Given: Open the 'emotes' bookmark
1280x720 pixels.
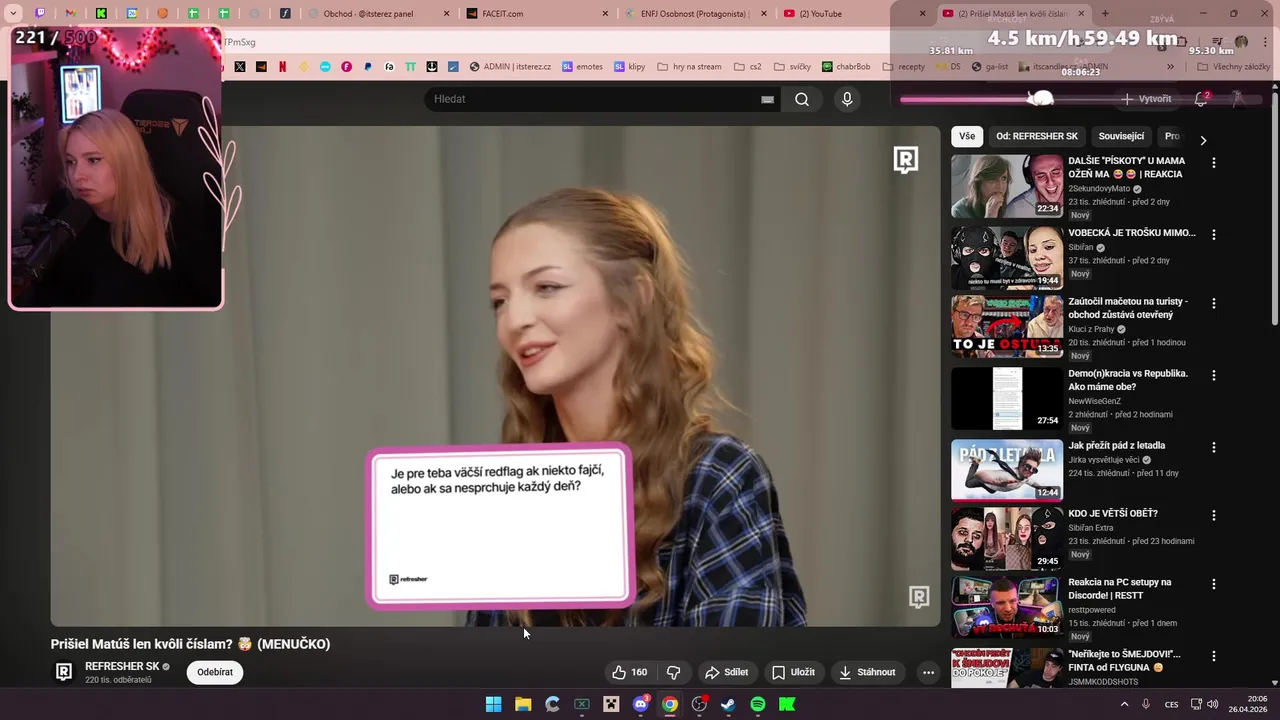Looking at the screenshot, I should pos(582,67).
